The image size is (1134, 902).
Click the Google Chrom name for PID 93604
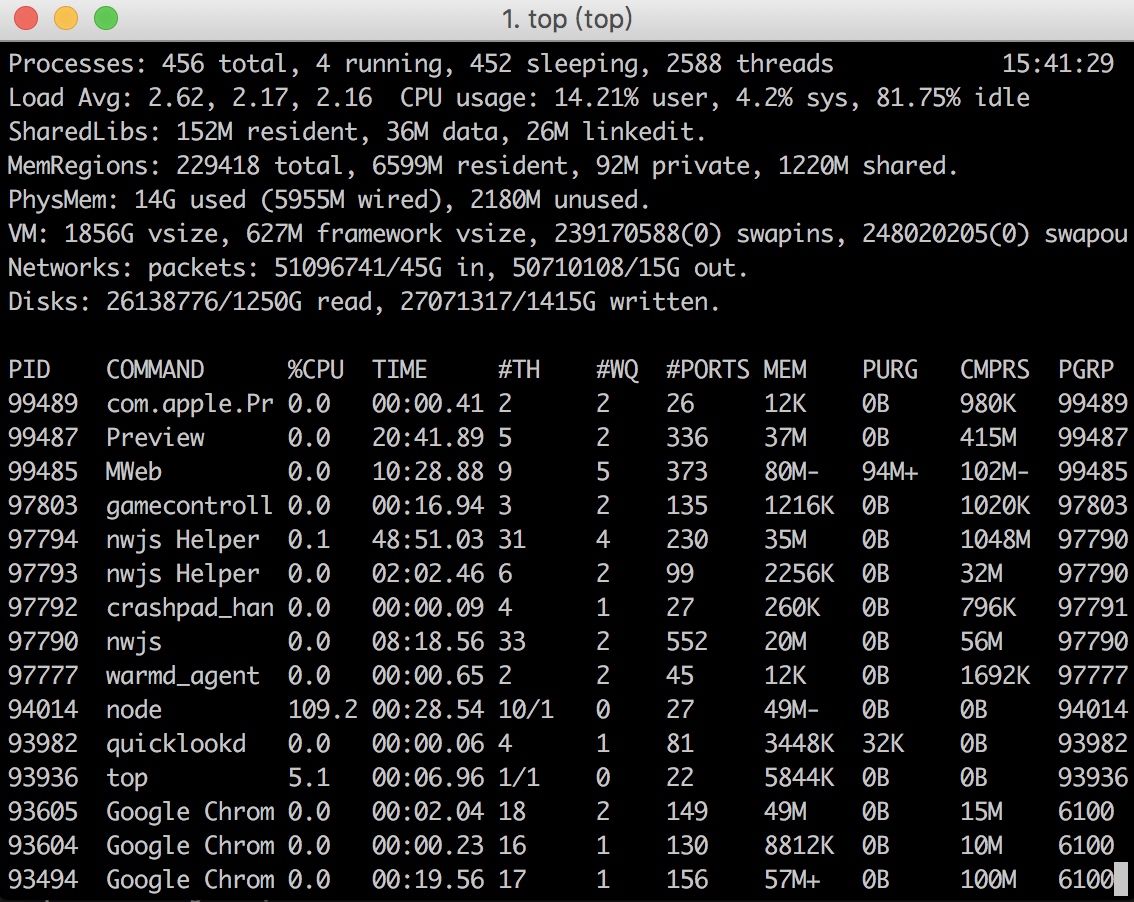pos(190,846)
